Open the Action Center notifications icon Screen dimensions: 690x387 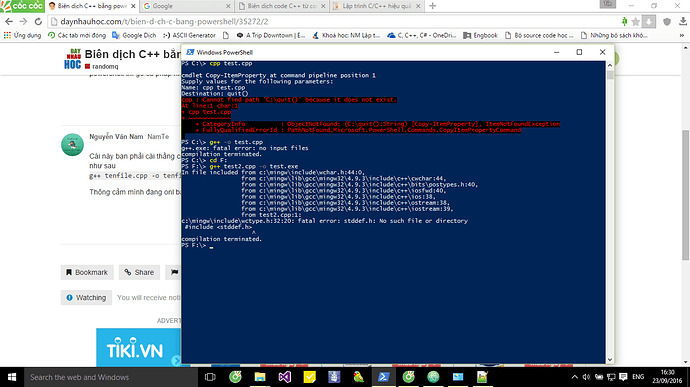623,377
